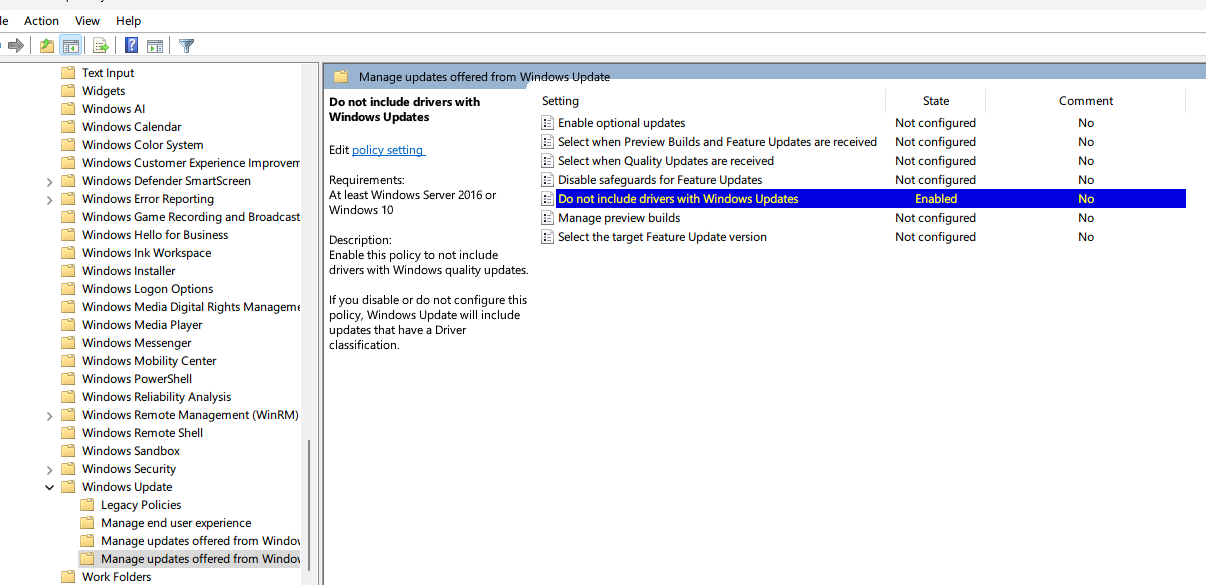Click the folder icon beside Windows PowerShell
The image size is (1206, 585).
click(68, 379)
